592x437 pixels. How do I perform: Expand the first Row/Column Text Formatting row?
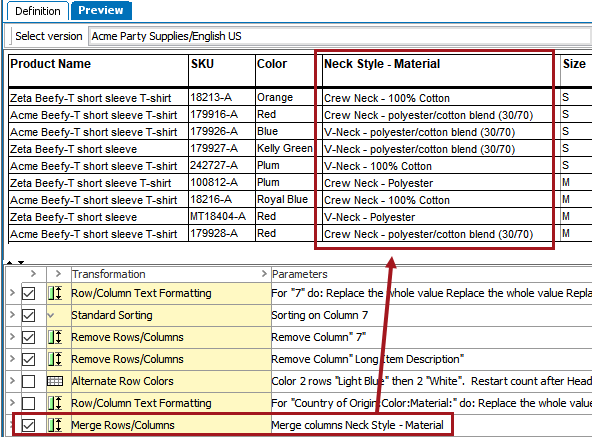[12, 293]
